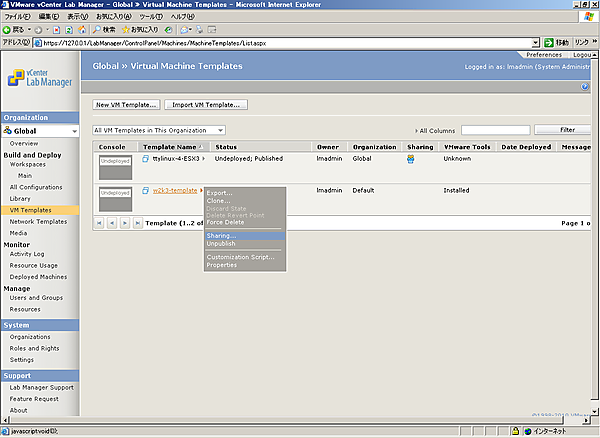600x438 pixels.
Task: Click the last page pagination arrow
Action: point(137,222)
